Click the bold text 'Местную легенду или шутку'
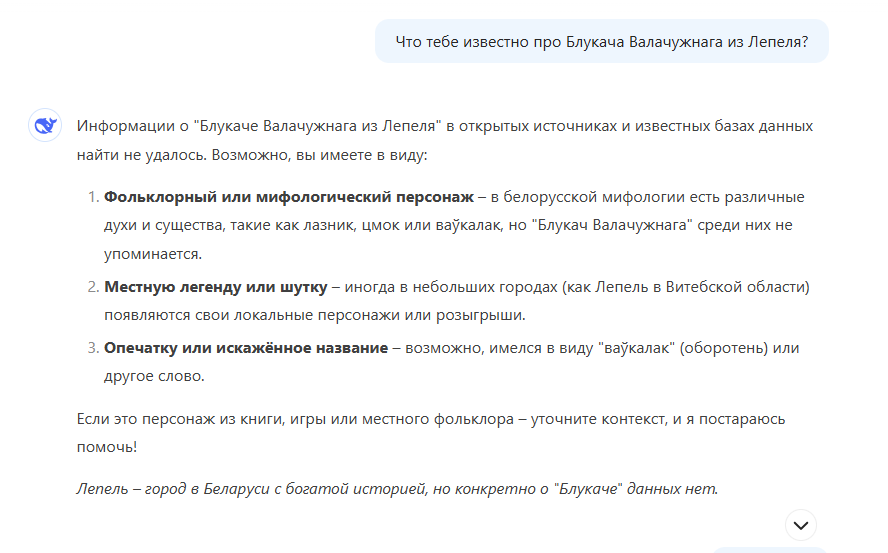888x553 pixels. point(215,287)
